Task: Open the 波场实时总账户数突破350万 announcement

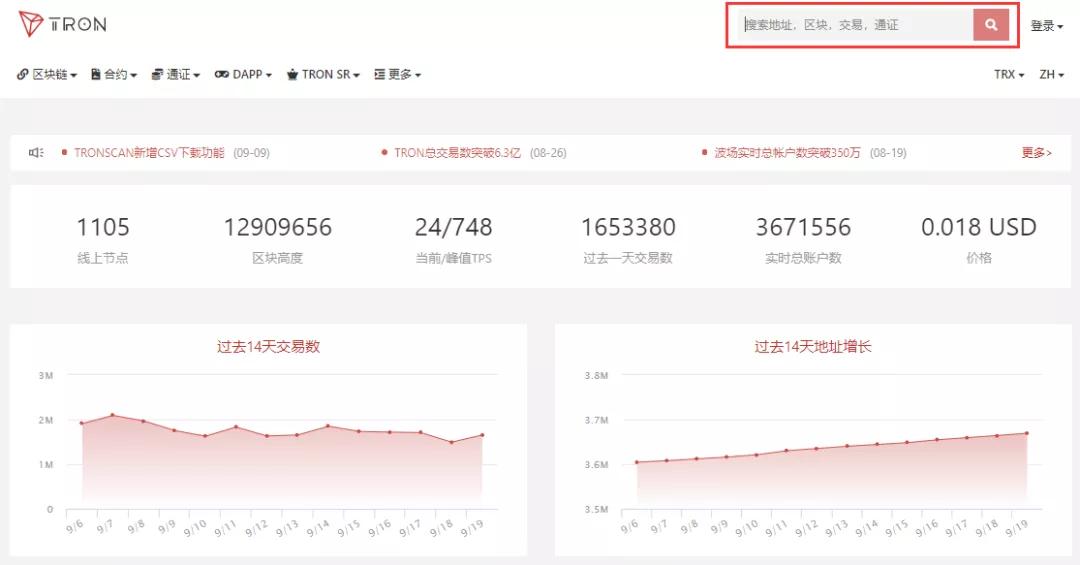Action: coord(787,153)
